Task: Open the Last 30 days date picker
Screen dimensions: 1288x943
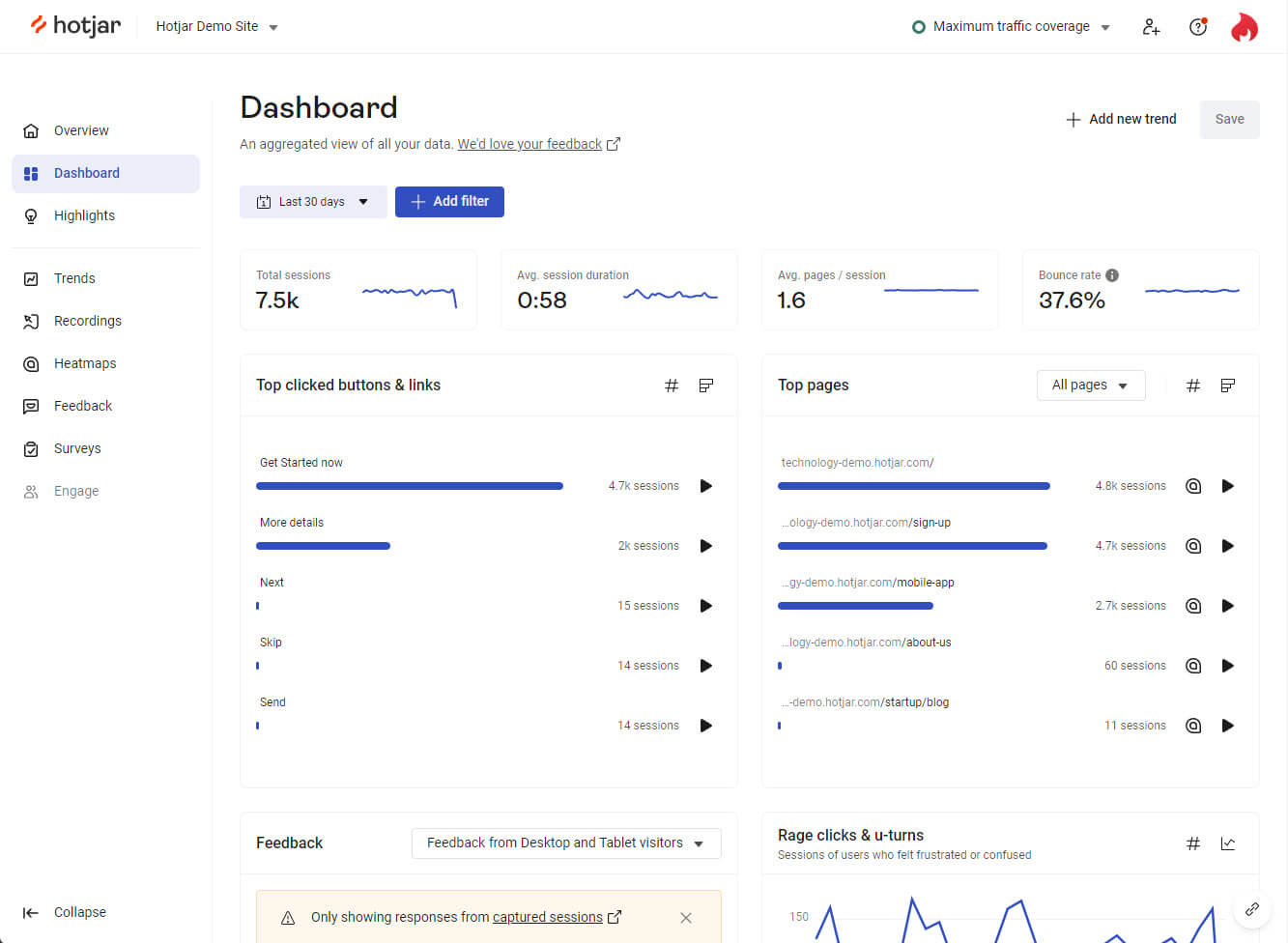Action: coord(313,202)
